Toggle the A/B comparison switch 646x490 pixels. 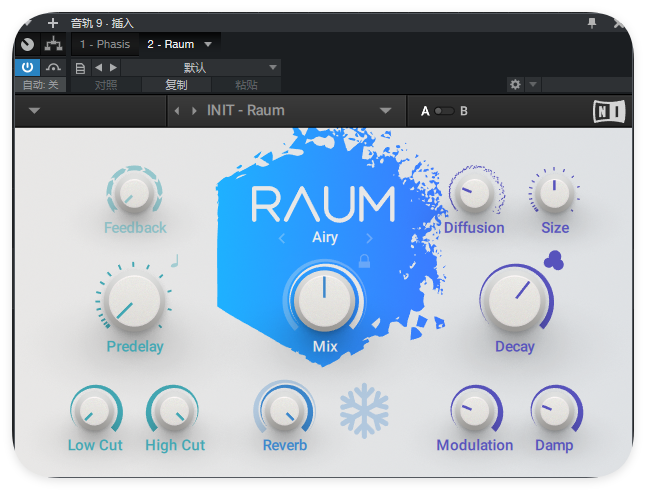[444, 111]
